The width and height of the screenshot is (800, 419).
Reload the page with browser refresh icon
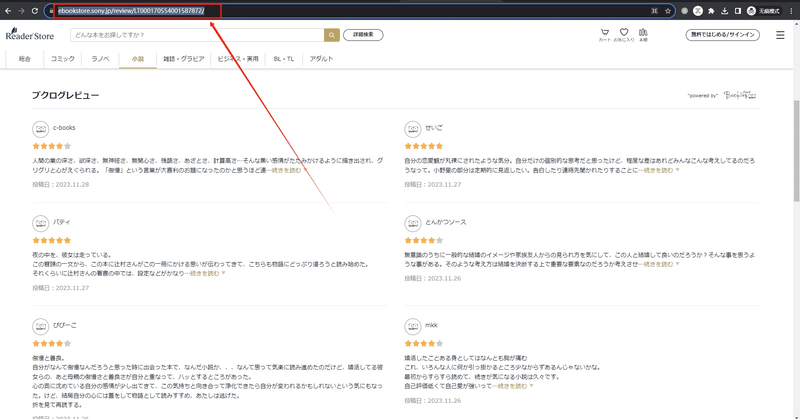[x=35, y=11]
